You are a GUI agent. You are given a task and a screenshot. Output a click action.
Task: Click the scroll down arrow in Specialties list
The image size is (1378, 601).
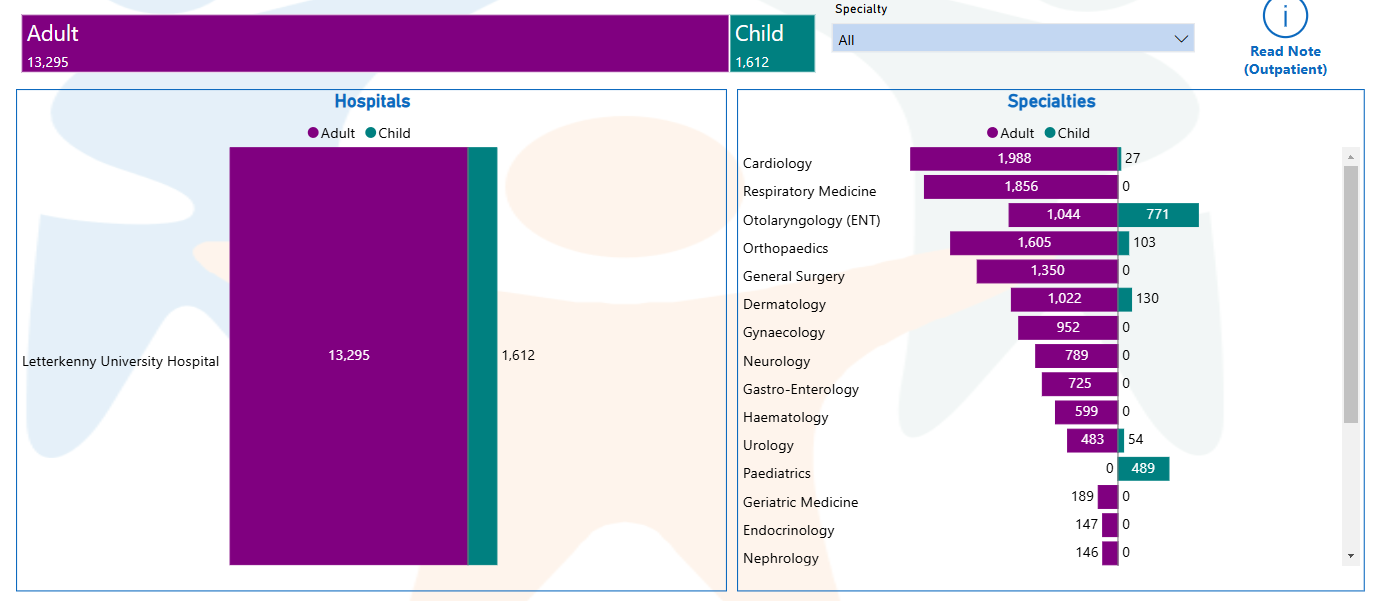[x=1351, y=555]
